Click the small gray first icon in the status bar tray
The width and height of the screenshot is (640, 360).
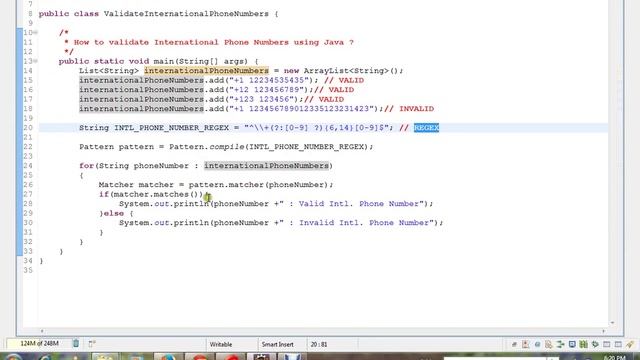pyautogui.click(x=514, y=344)
